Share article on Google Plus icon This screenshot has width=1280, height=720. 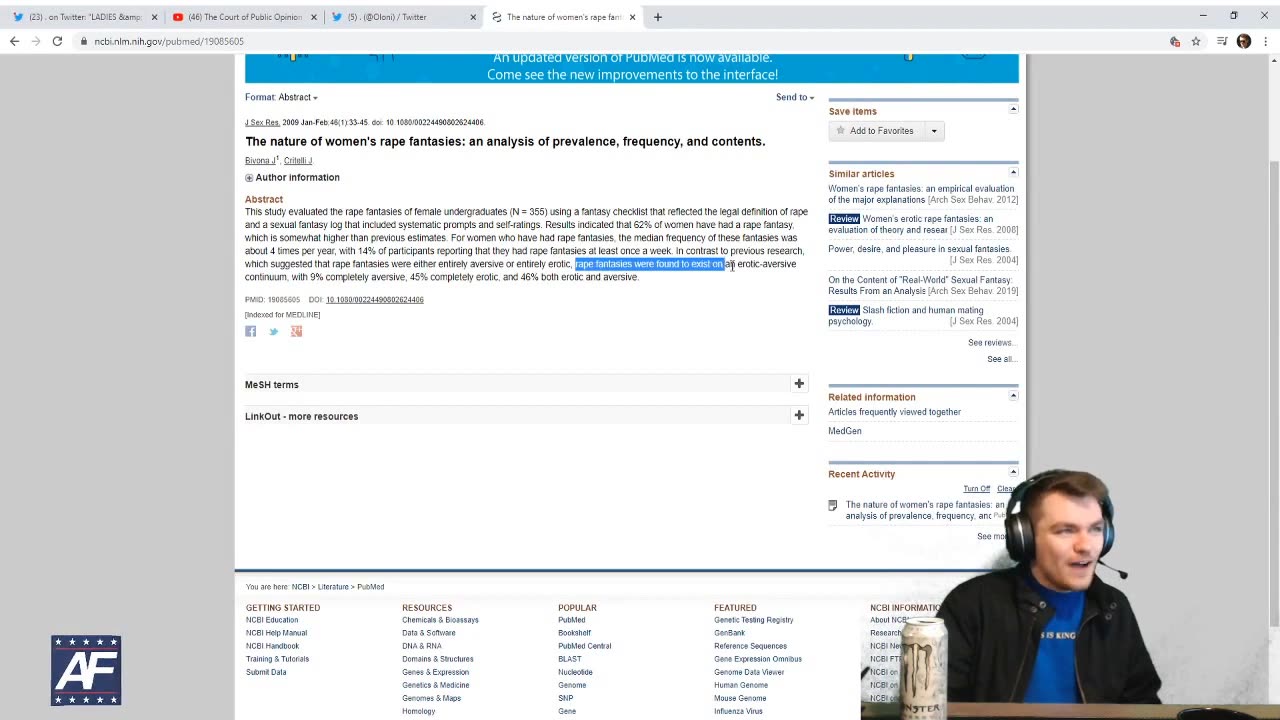pos(296,331)
